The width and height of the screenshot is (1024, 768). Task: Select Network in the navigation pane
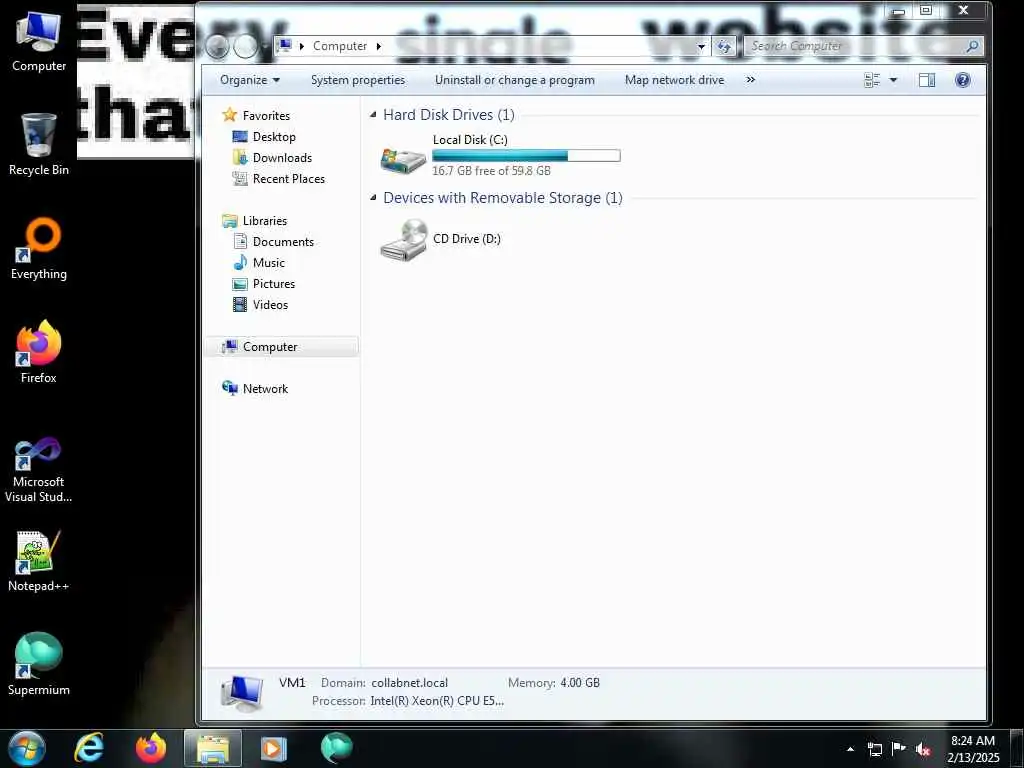pos(265,389)
